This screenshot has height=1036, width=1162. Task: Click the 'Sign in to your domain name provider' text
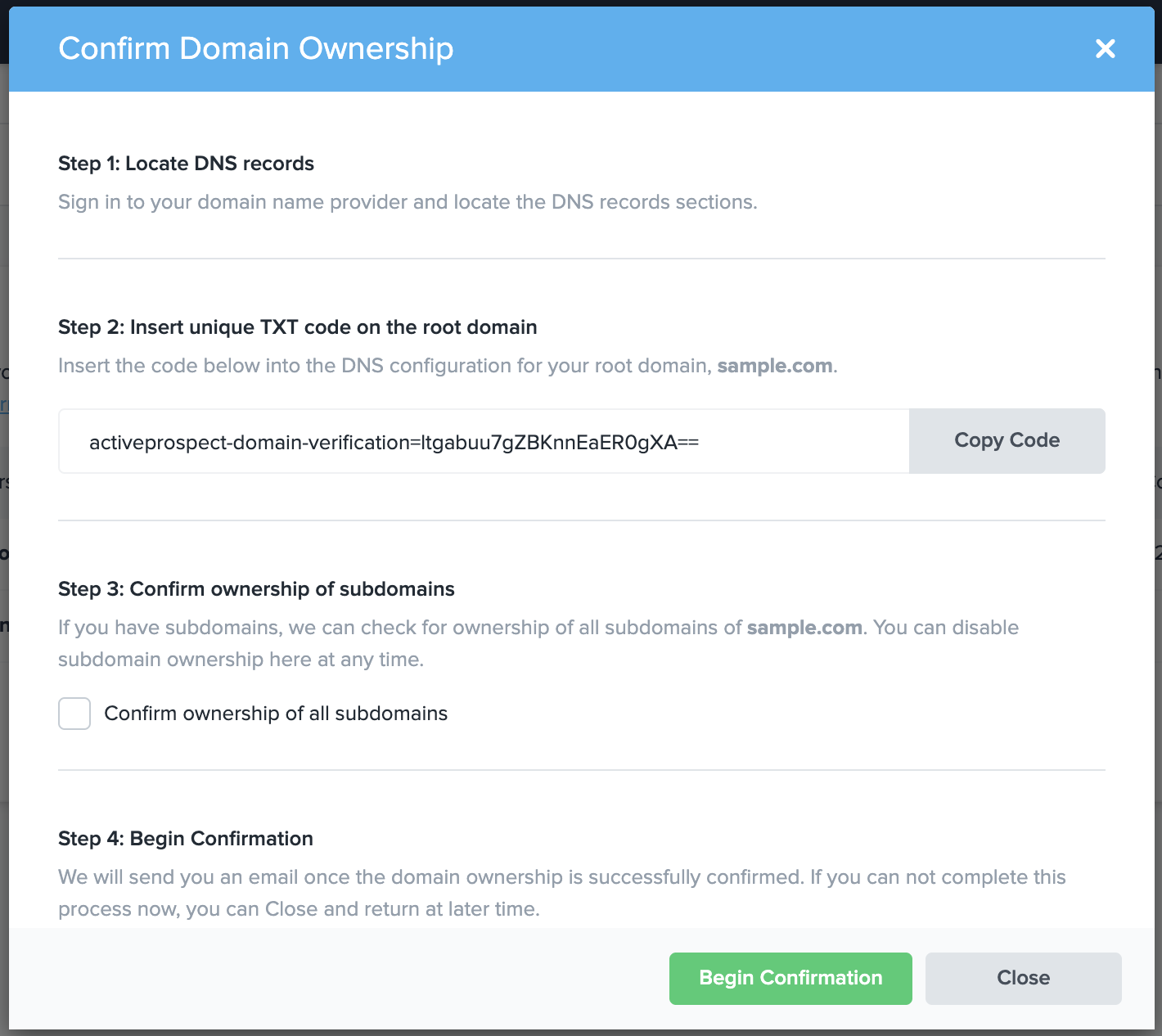[x=408, y=202]
